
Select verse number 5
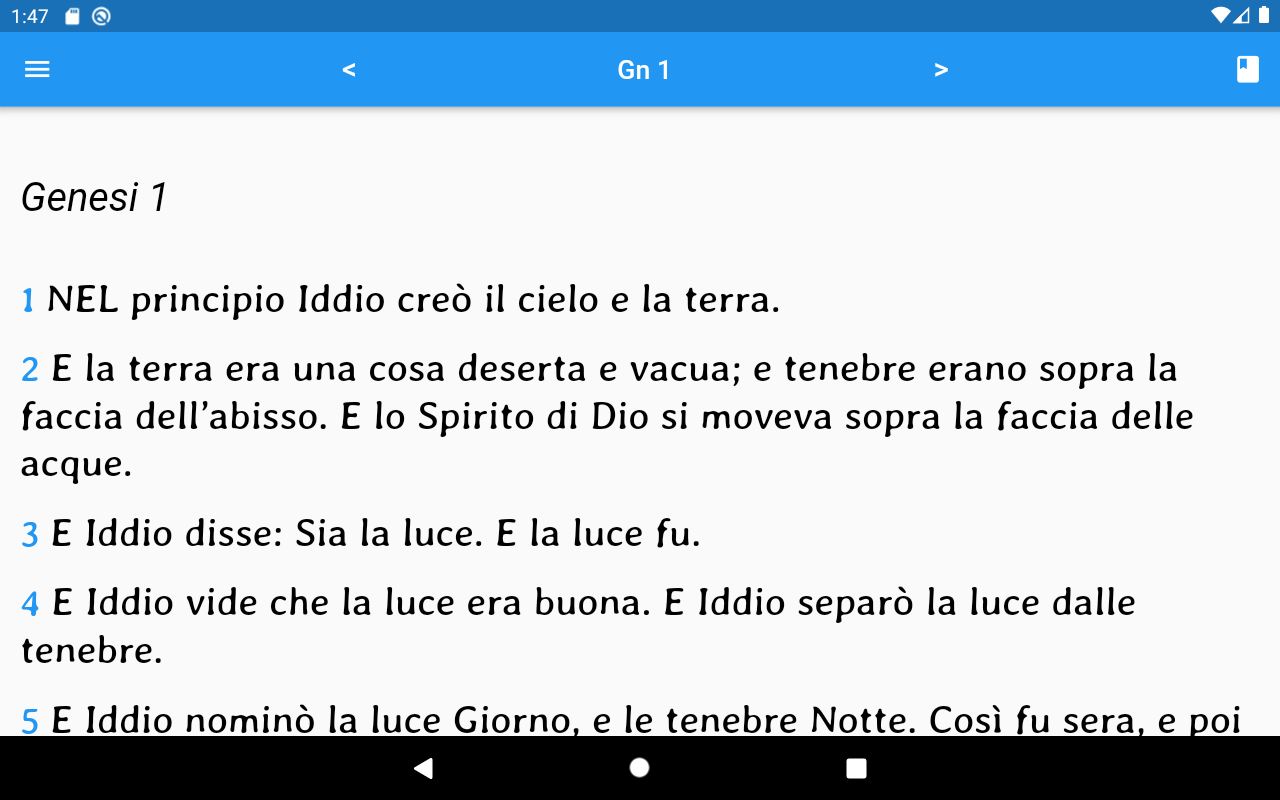point(30,722)
